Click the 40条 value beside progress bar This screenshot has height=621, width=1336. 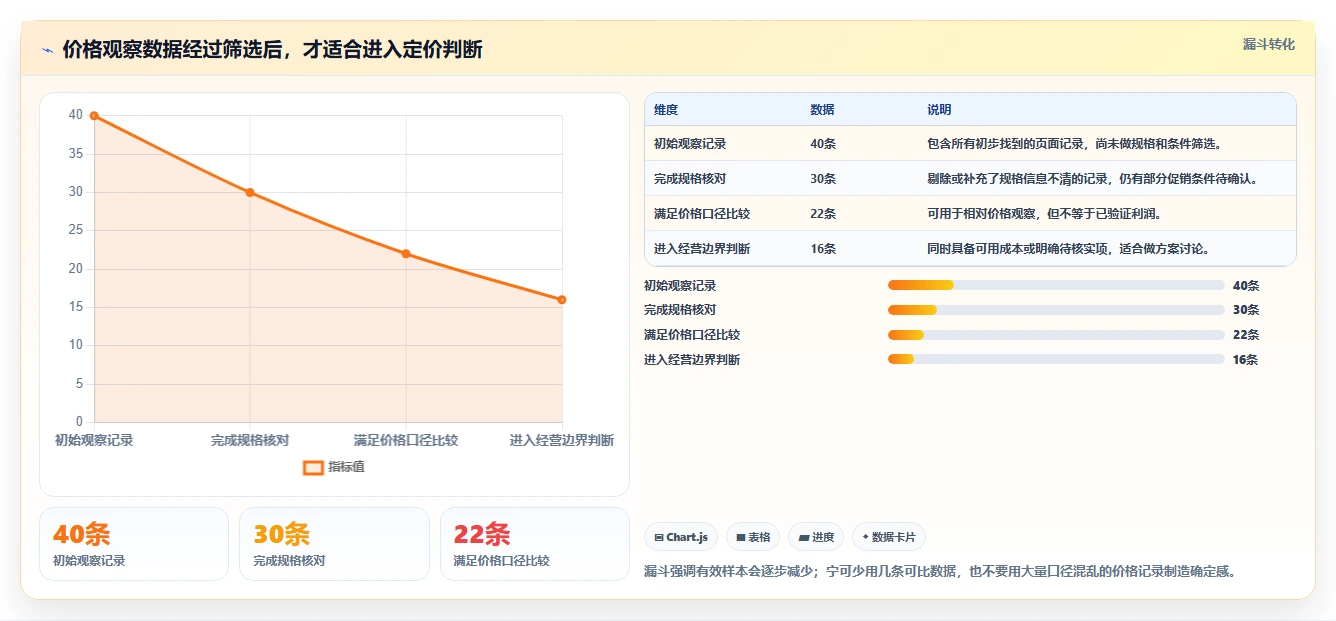click(x=1246, y=286)
